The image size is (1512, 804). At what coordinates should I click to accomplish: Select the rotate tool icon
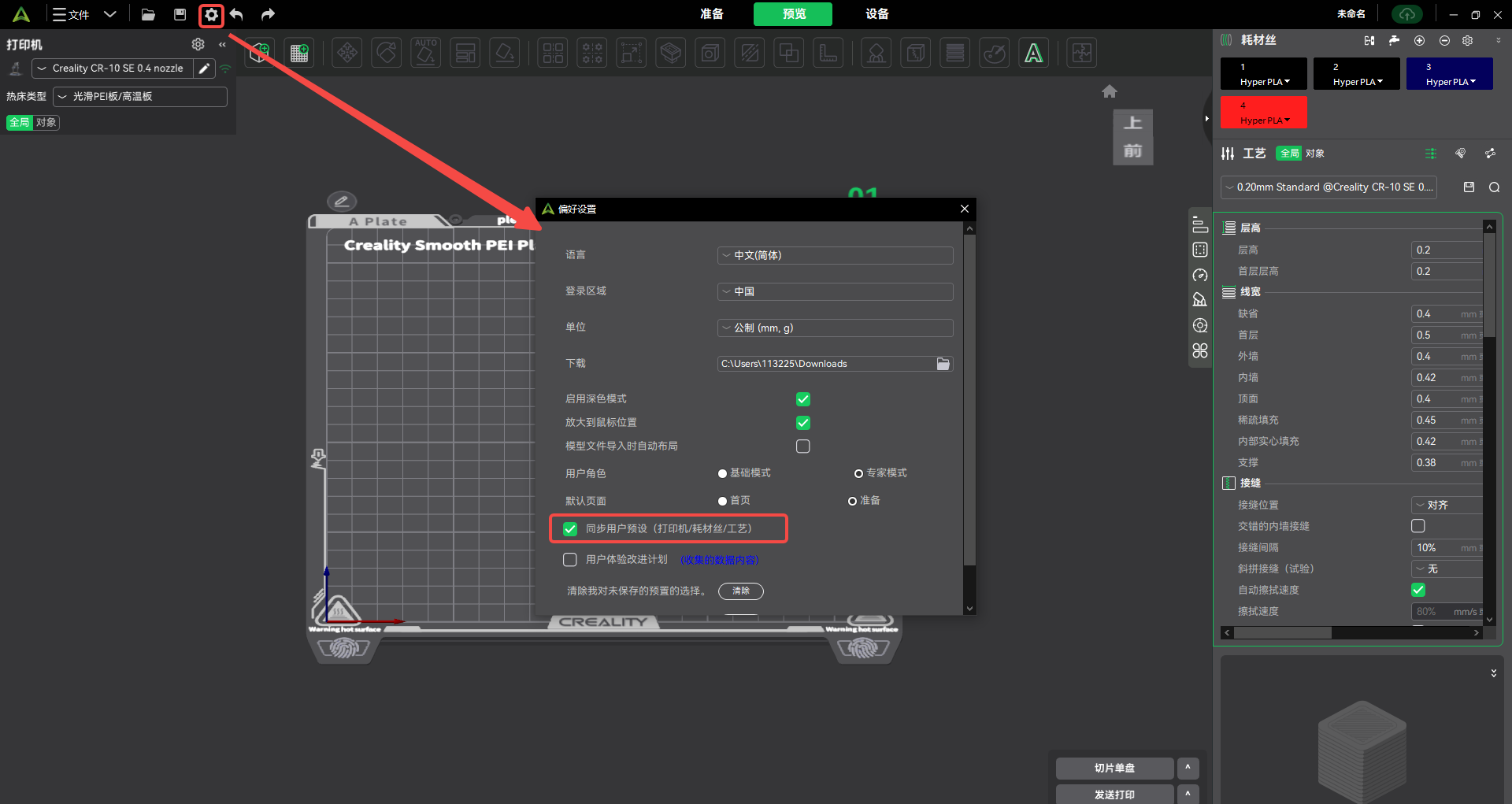tap(387, 53)
